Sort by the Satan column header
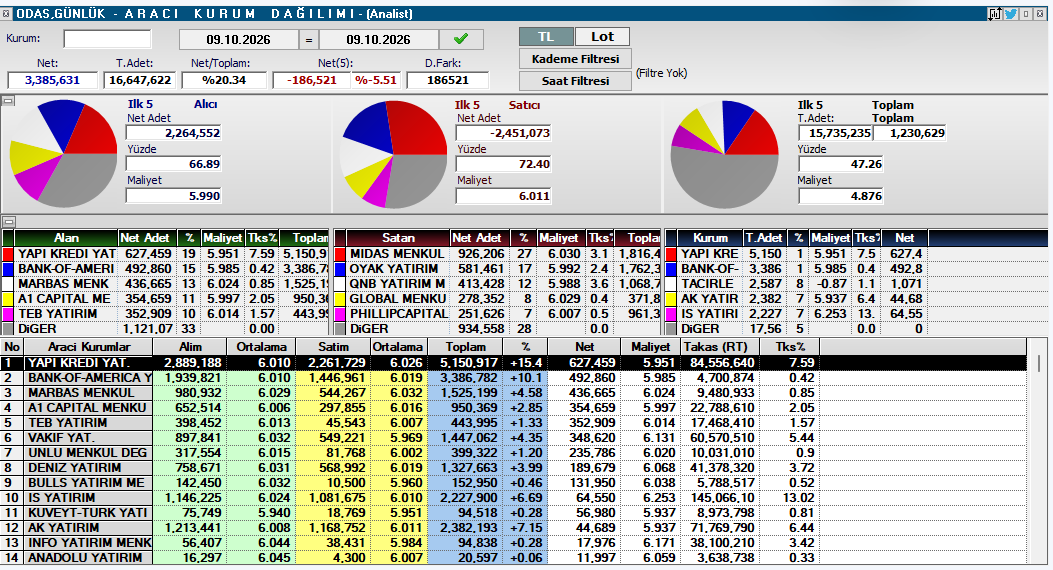Screen dimensions: 1053x570 point(398,238)
